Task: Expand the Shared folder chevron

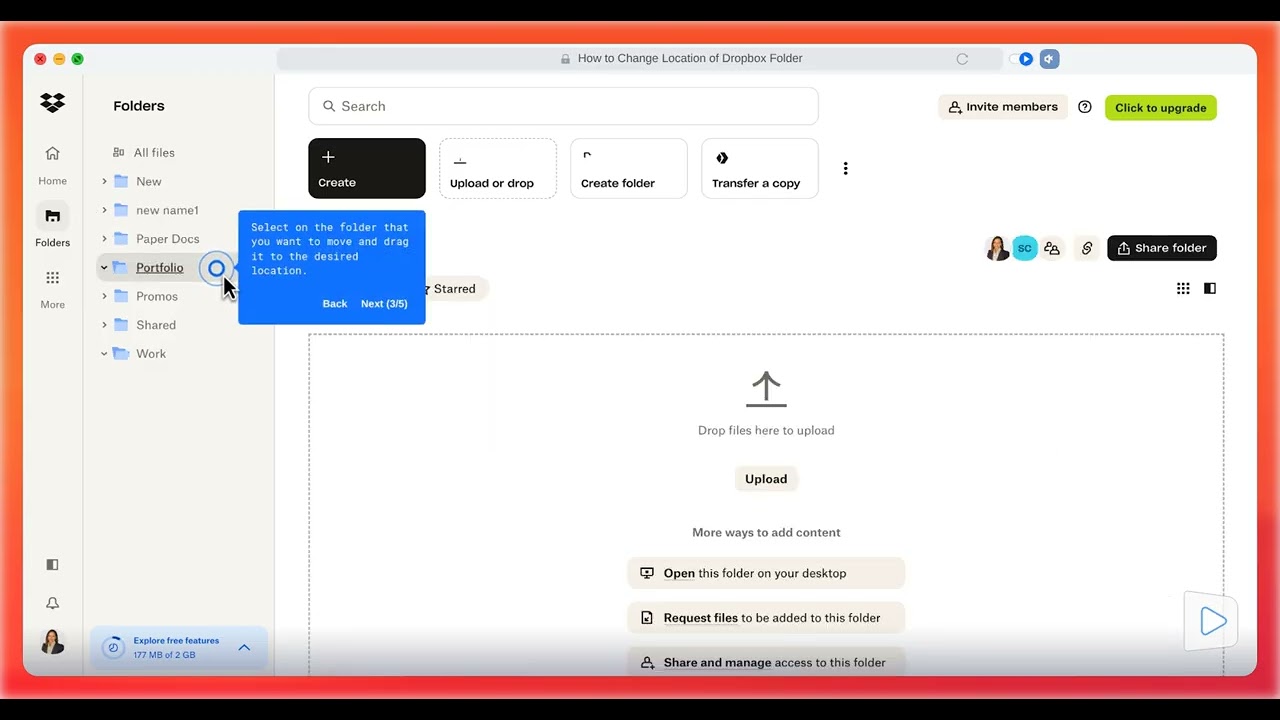Action: 104,325
